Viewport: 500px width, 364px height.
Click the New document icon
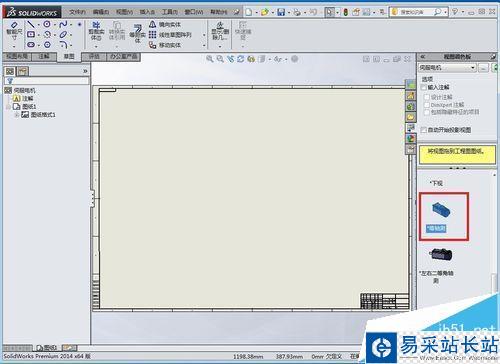[x=249, y=12]
